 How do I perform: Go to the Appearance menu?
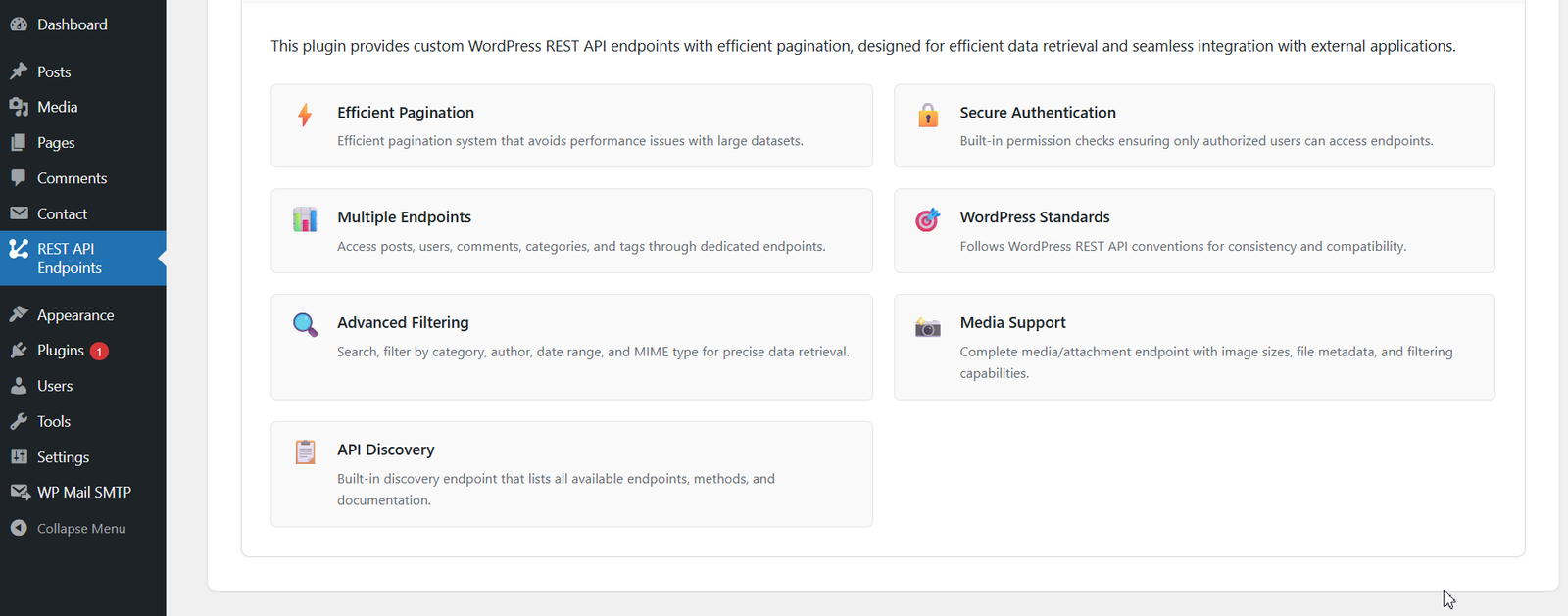pyautogui.click(x=82, y=315)
